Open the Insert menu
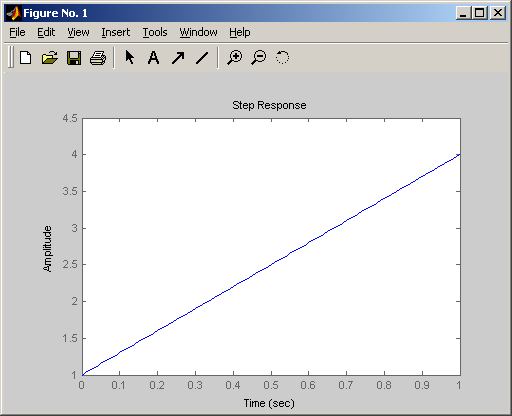The height and width of the screenshot is (416, 512). tap(116, 32)
